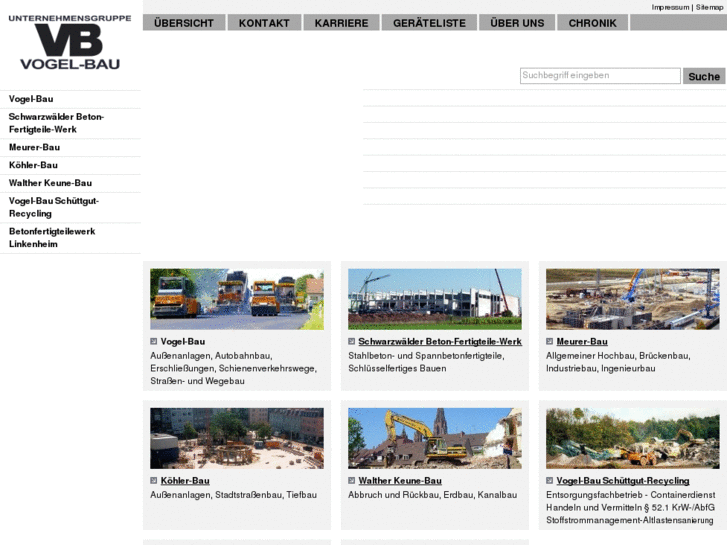Click text 'Stahlbeton- und Spannbetonfertigteile,'
The image size is (727, 545).
click(426, 356)
